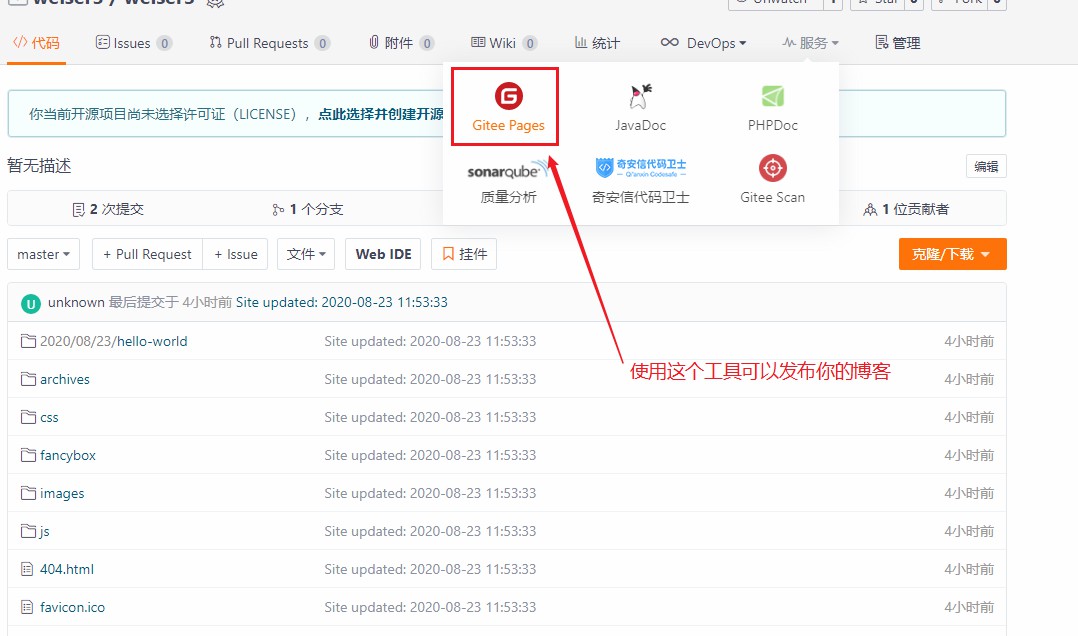Open the 404.html file

[67, 569]
